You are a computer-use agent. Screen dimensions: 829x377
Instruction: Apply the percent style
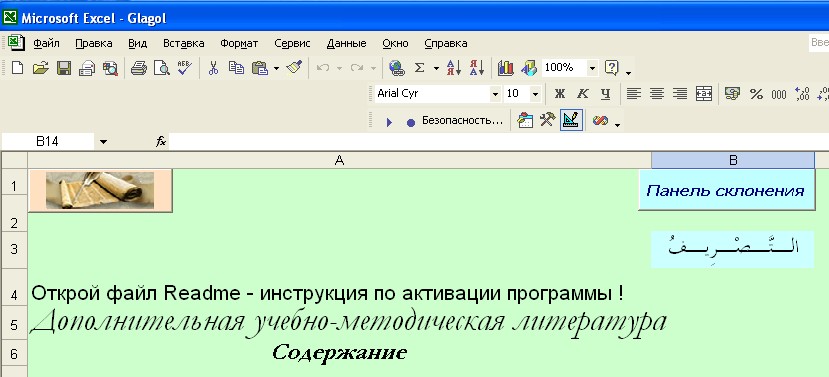pos(756,94)
